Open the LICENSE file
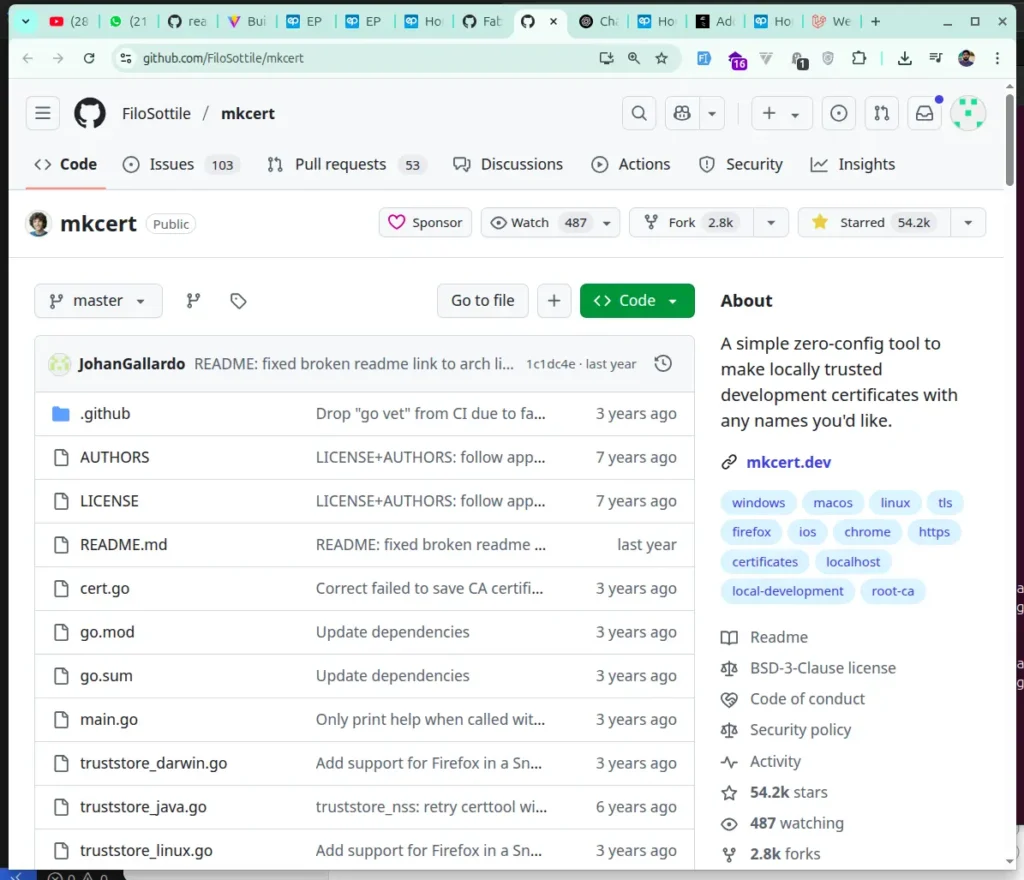This screenshot has height=880, width=1024. click(109, 501)
